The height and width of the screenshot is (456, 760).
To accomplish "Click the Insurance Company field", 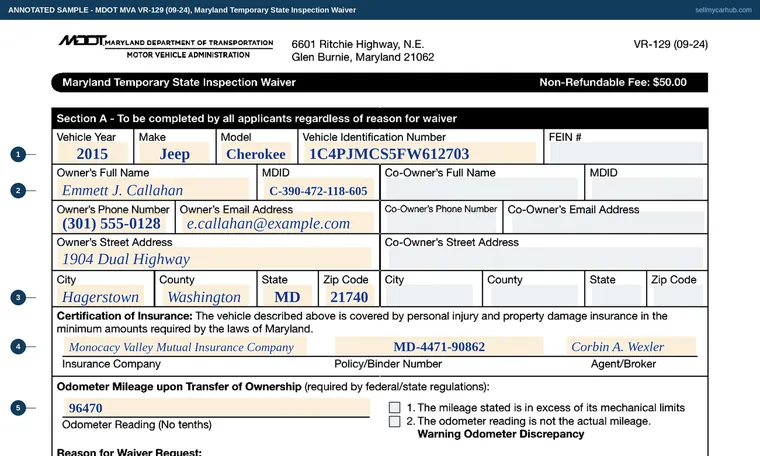I will tap(185, 346).
